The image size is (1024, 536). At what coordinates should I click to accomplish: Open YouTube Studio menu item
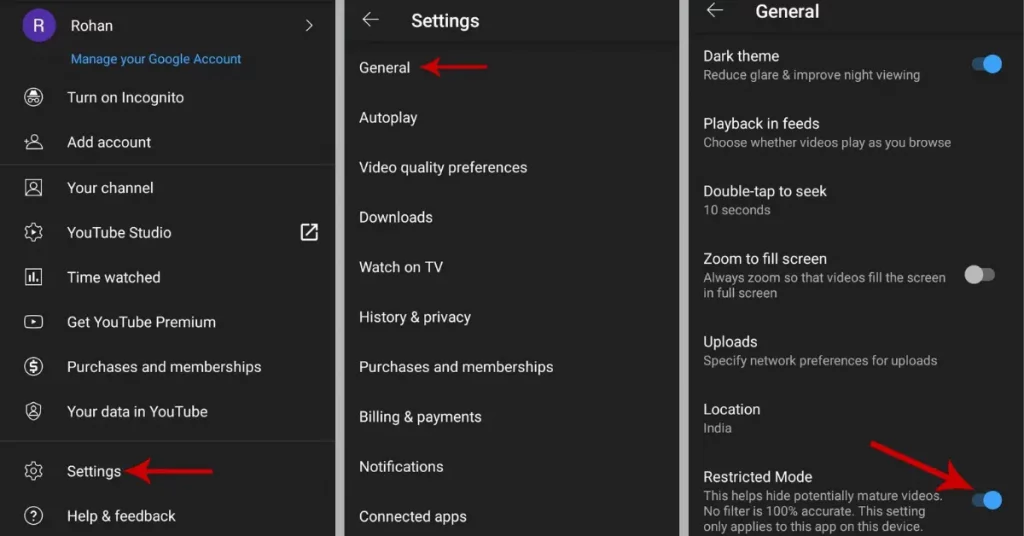tap(119, 232)
